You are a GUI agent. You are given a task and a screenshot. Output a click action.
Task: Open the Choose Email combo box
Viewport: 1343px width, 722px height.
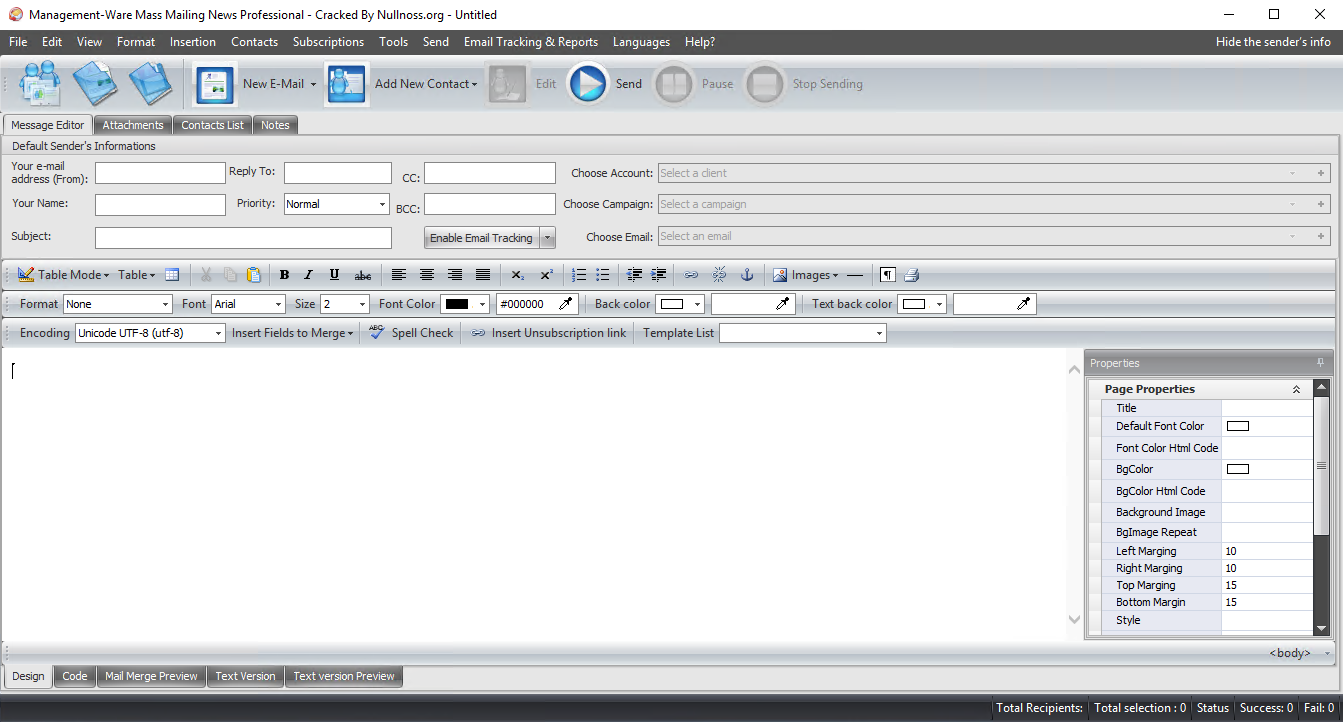point(994,236)
